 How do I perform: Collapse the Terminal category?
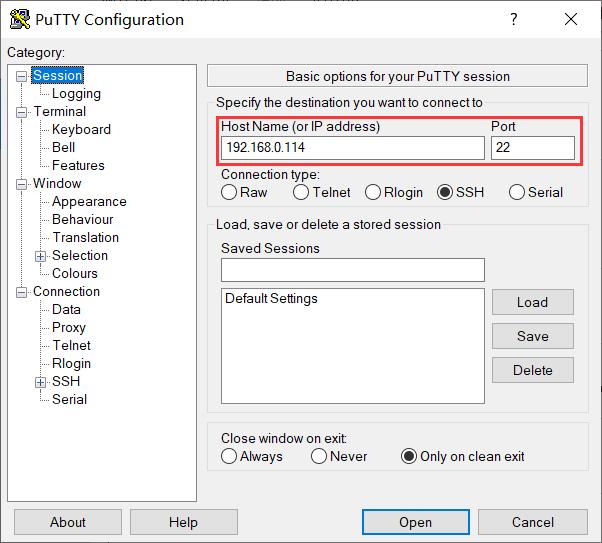click(22, 112)
